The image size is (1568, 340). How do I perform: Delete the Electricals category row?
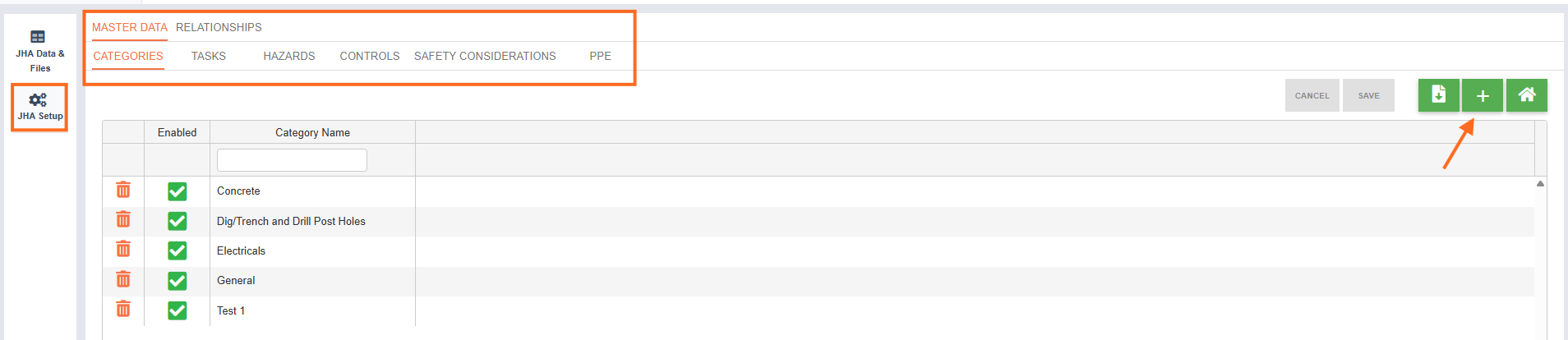pyautogui.click(x=123, y=250)
